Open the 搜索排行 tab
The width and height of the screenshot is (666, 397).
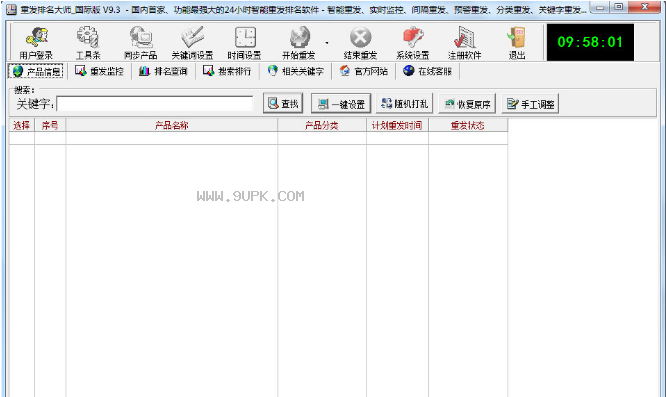click(227, 71)
